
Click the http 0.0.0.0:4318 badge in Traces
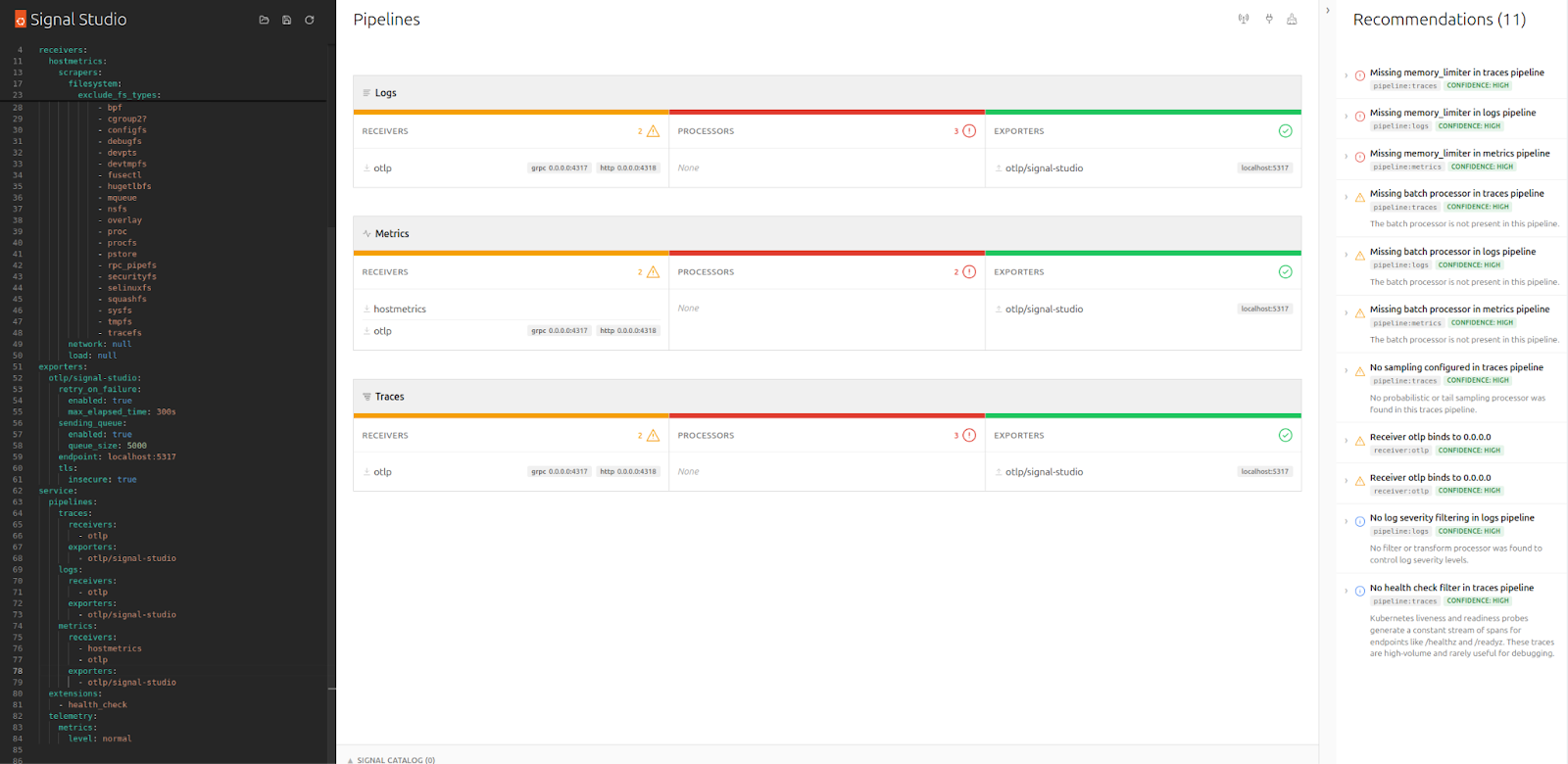pos(628,472)
